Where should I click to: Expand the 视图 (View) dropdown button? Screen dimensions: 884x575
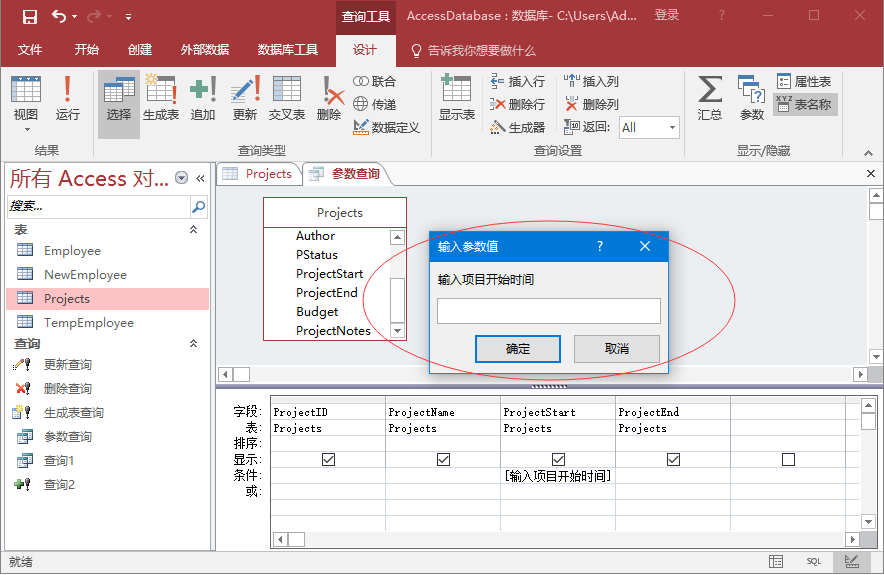26,128
